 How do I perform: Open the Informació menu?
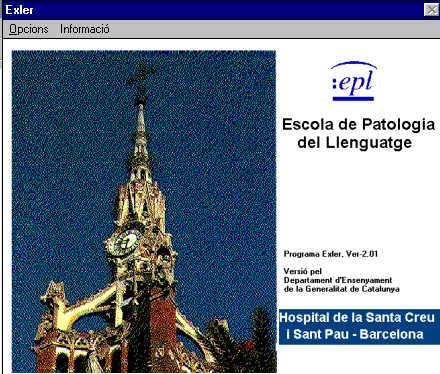(x=85, y=29)
